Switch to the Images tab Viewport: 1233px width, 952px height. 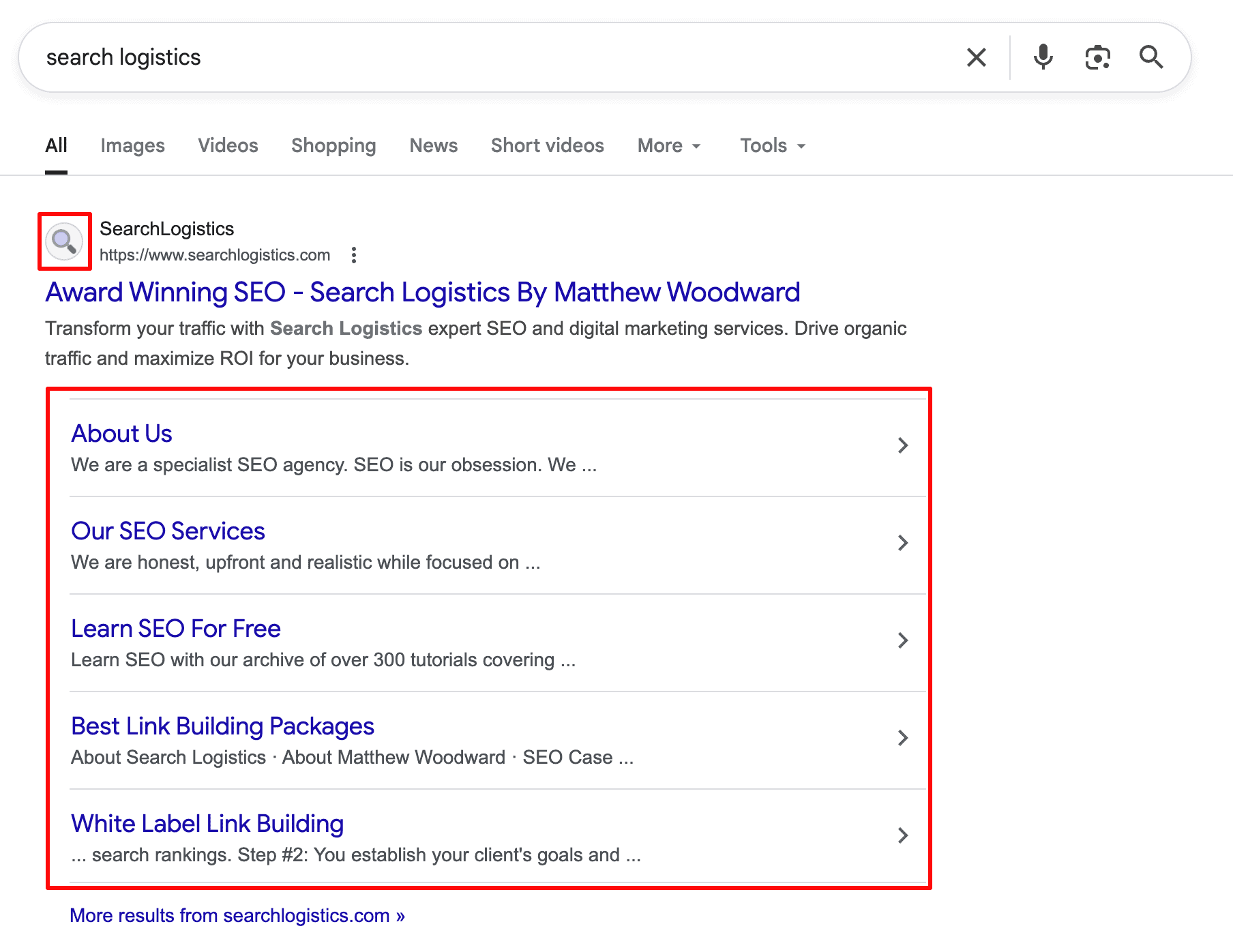pos(132,146)
